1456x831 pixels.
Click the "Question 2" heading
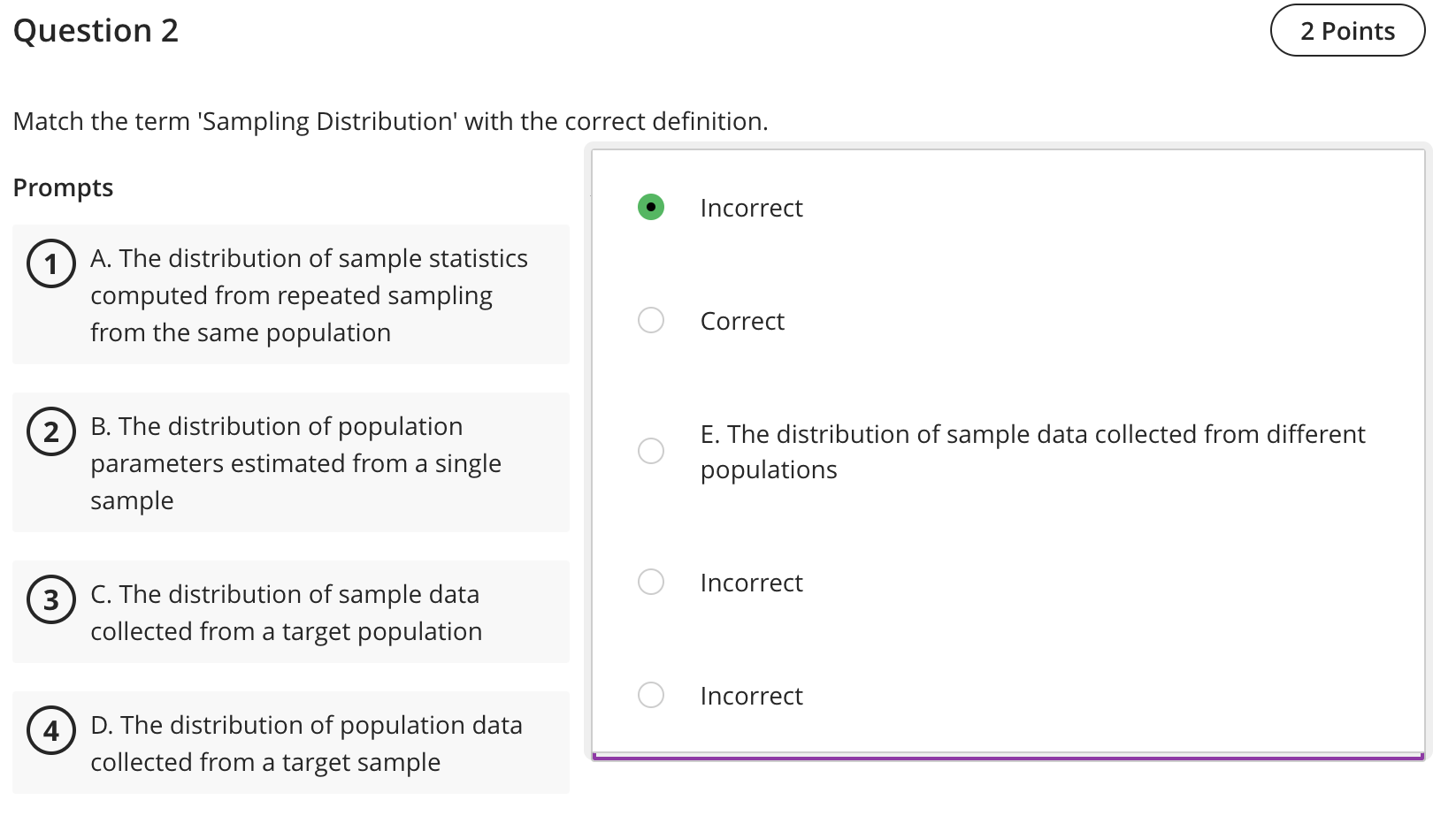[x=96, y=30]
